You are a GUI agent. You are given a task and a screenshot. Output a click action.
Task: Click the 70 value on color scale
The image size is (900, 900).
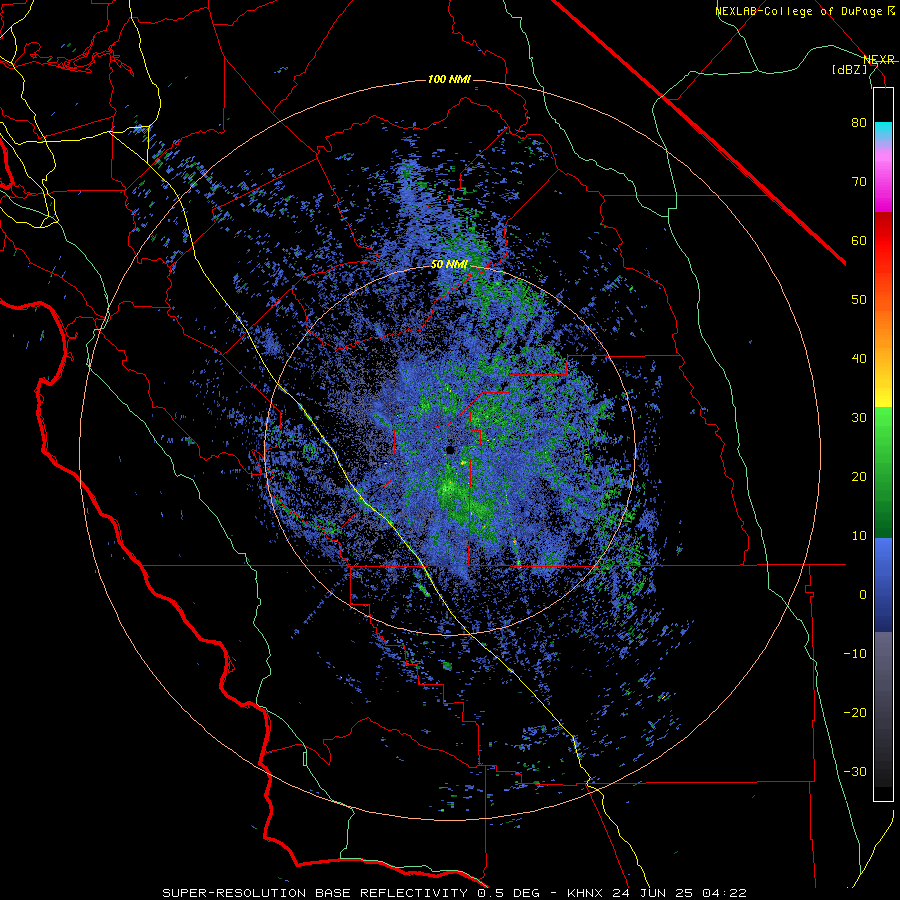pyautogui.click(x=859, y=182)
